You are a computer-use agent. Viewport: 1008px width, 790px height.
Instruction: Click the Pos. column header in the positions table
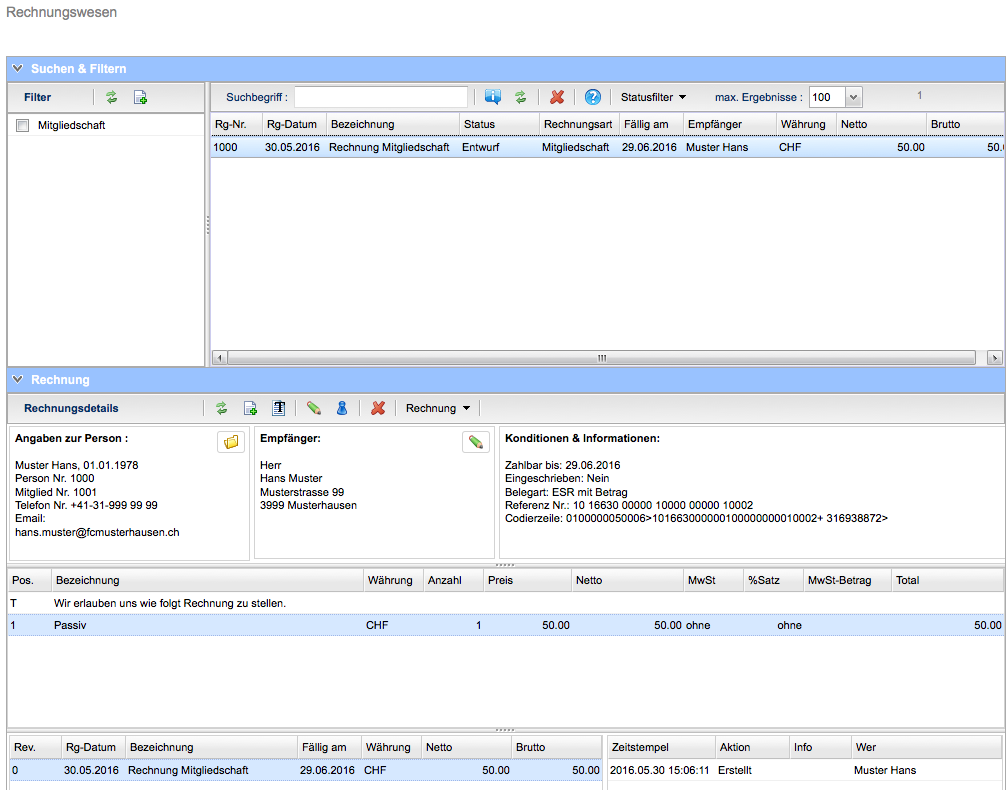30,580
